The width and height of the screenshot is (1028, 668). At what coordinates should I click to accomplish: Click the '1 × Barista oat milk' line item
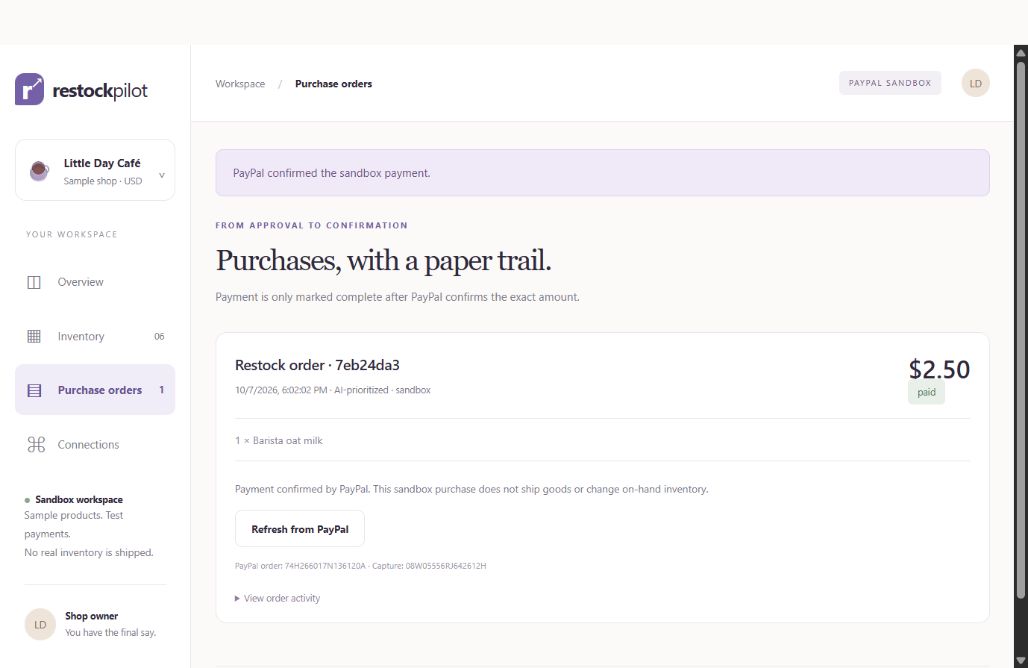(x=279, y=441)
